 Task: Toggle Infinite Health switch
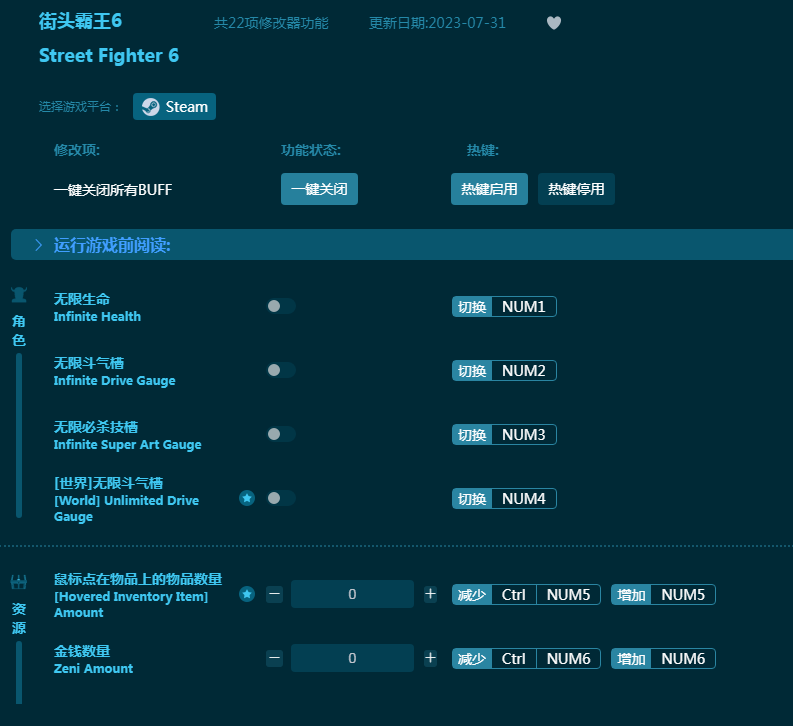281,306
